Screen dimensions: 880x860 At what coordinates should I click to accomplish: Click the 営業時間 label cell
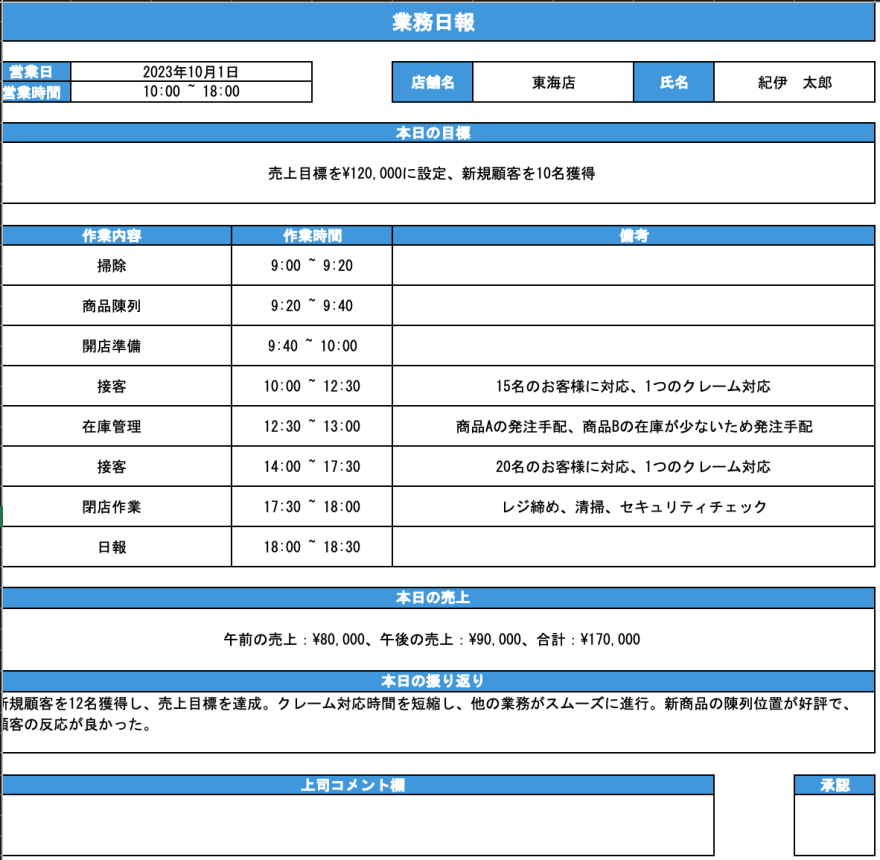[x=36, y=92]
